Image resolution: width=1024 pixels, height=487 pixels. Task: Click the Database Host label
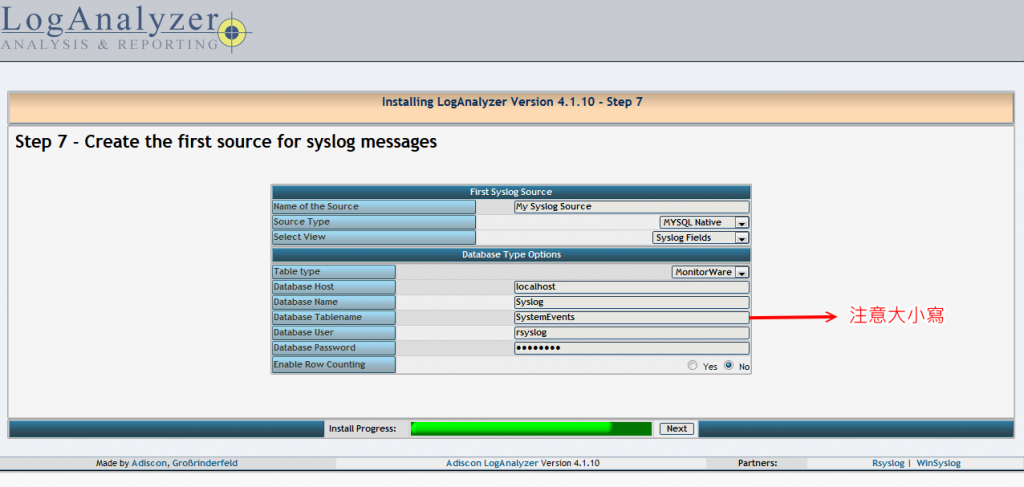point(334,287)
